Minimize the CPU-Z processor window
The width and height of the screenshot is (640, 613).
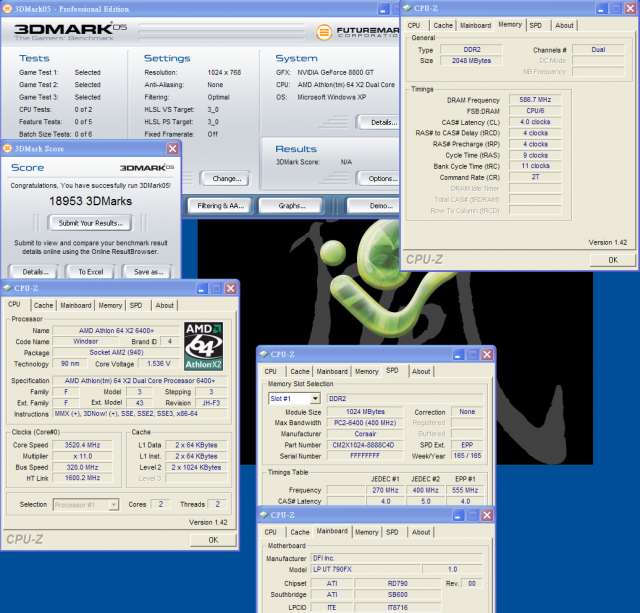pyautogui.click(x=202, y=289)
